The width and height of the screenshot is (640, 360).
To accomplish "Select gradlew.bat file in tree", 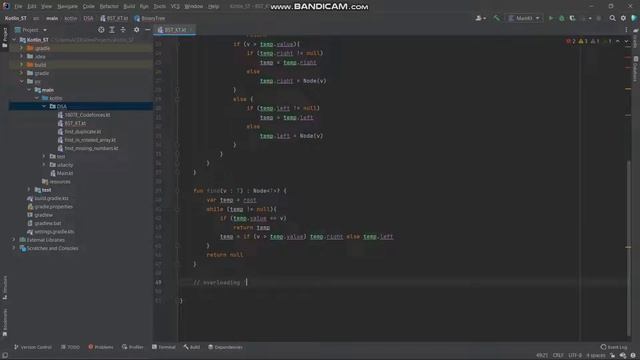I will 44,224.
